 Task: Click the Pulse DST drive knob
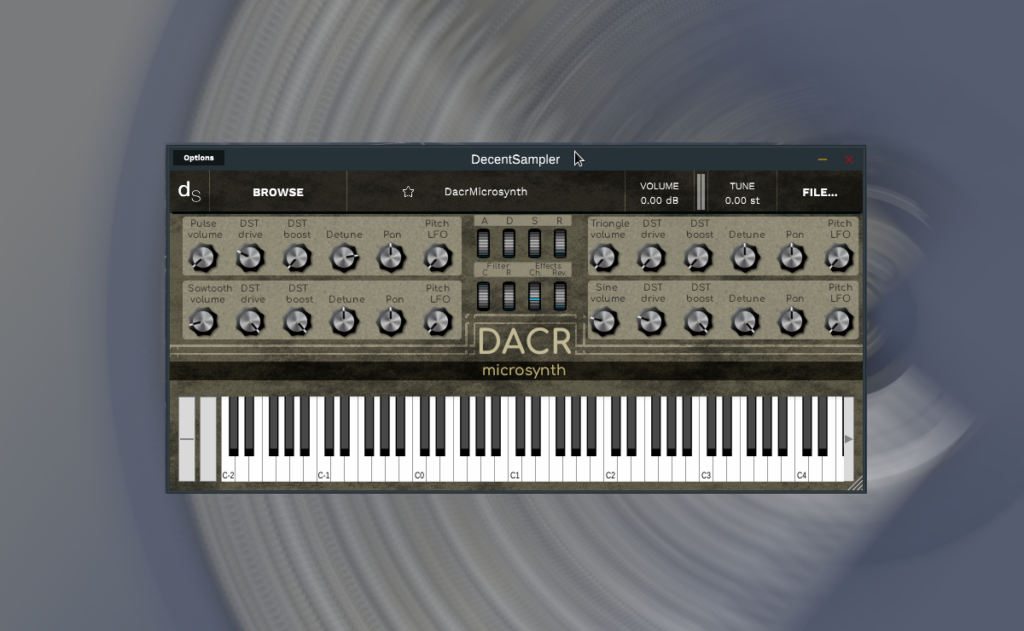pos(250,258)
